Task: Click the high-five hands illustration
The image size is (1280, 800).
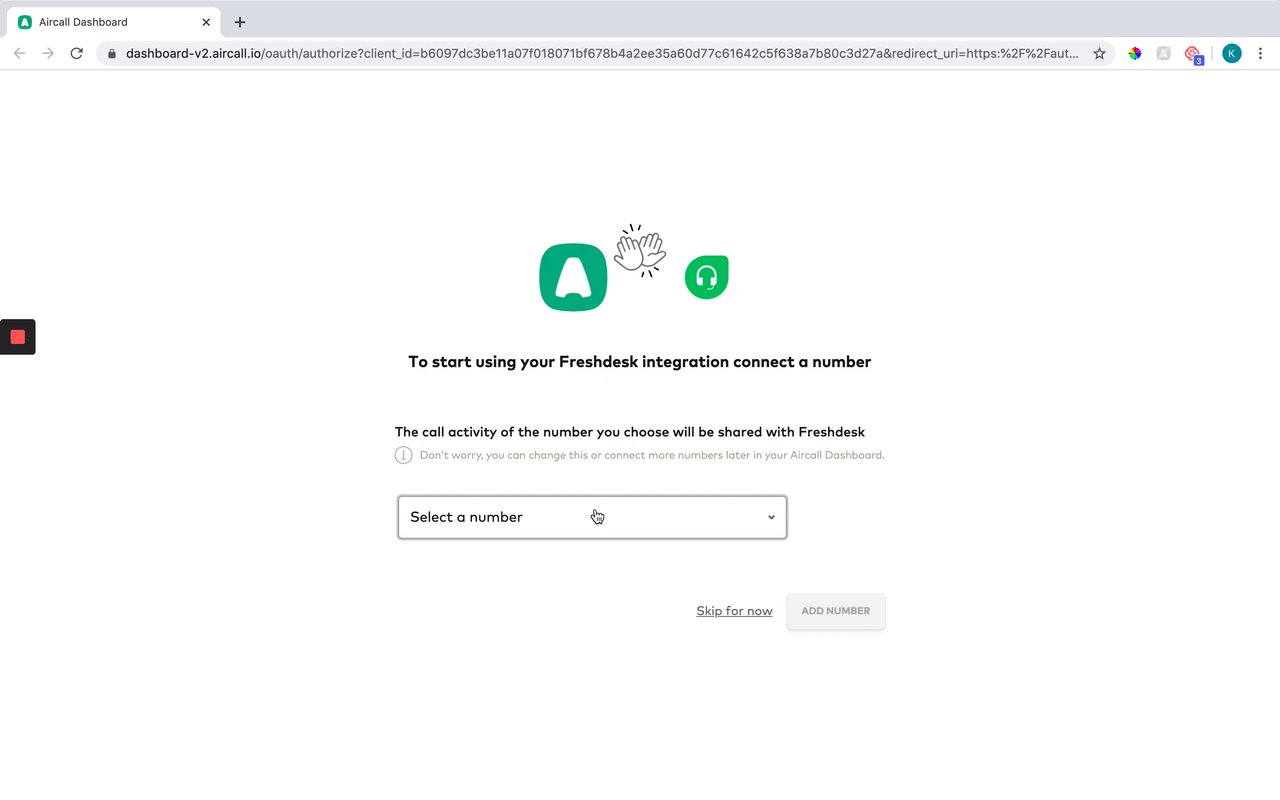Action: (x=640, y=251)
